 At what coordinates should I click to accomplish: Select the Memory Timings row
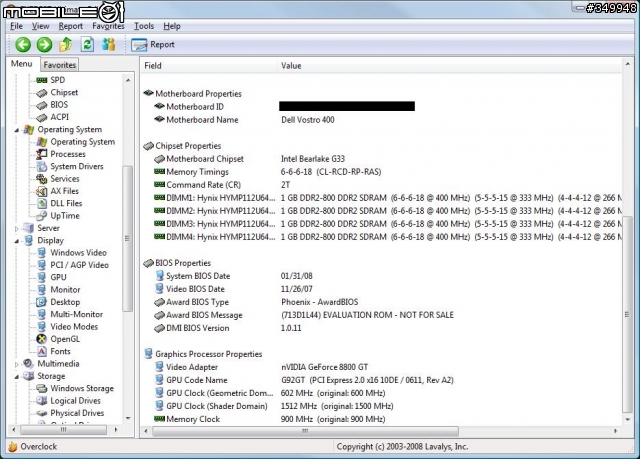(x=380, y=172)
